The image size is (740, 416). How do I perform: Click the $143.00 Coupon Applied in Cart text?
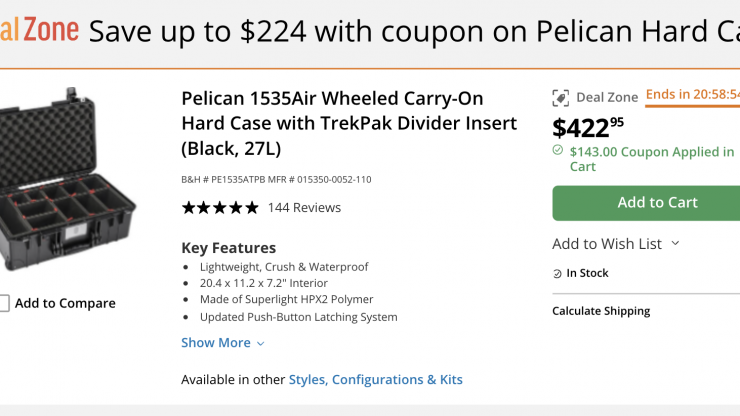pos(651,159)
